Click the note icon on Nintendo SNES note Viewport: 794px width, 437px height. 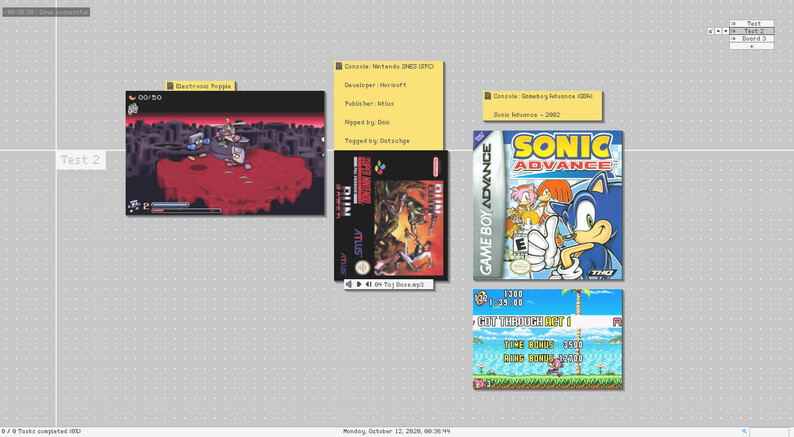tap(339, 66)
